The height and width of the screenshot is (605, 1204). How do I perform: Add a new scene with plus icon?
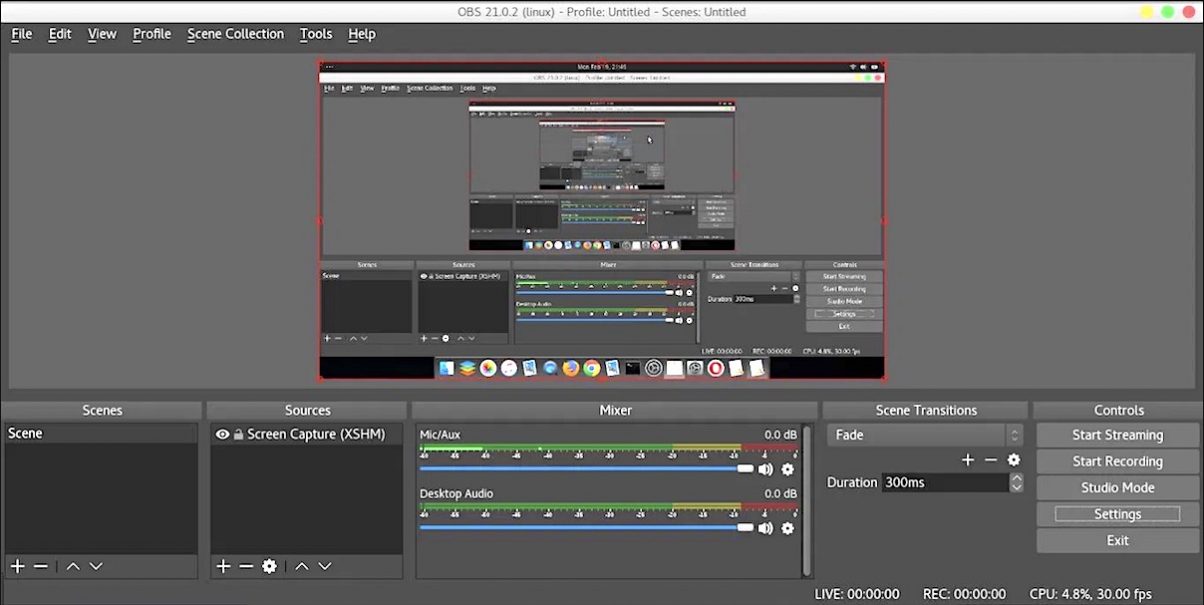tap(17, 566)
